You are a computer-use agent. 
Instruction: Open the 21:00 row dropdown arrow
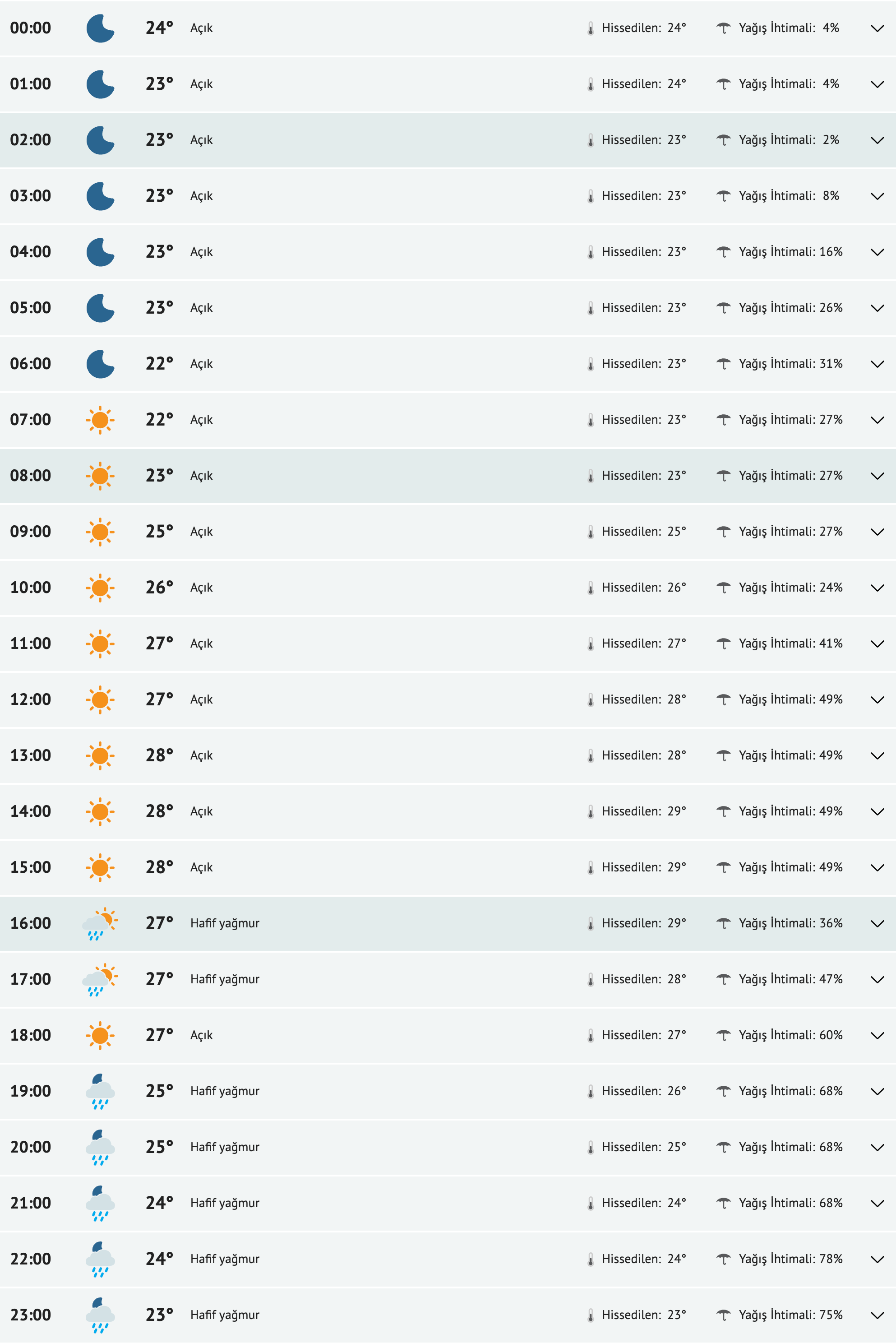(x=877, y=1204)
